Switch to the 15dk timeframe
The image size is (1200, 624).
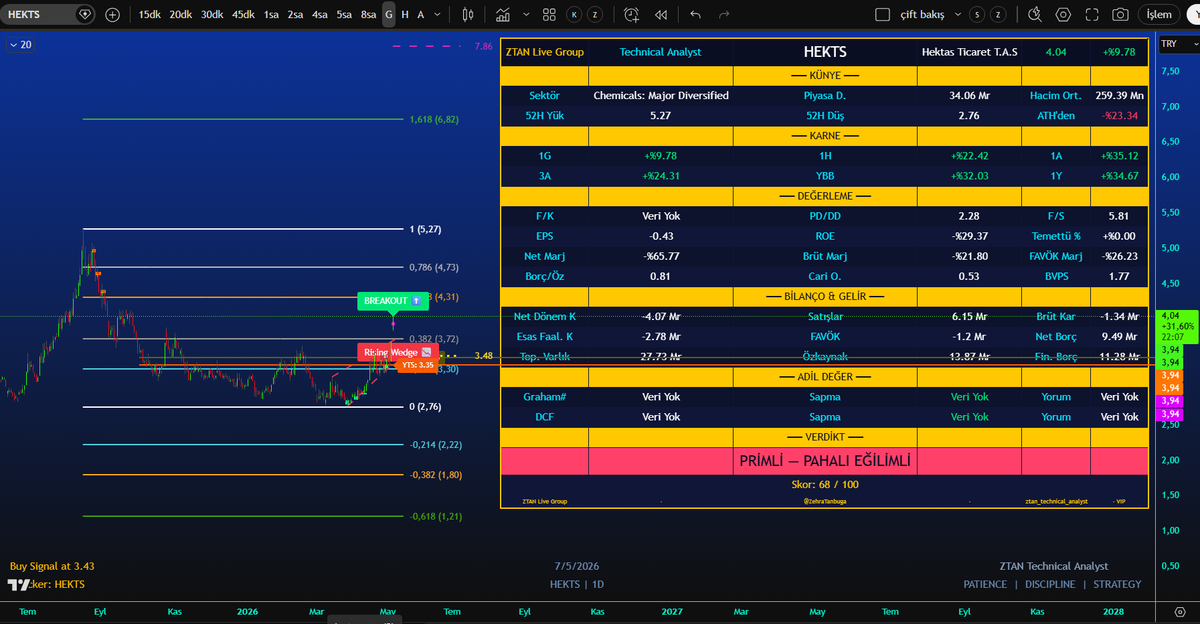tap(149, 15)
